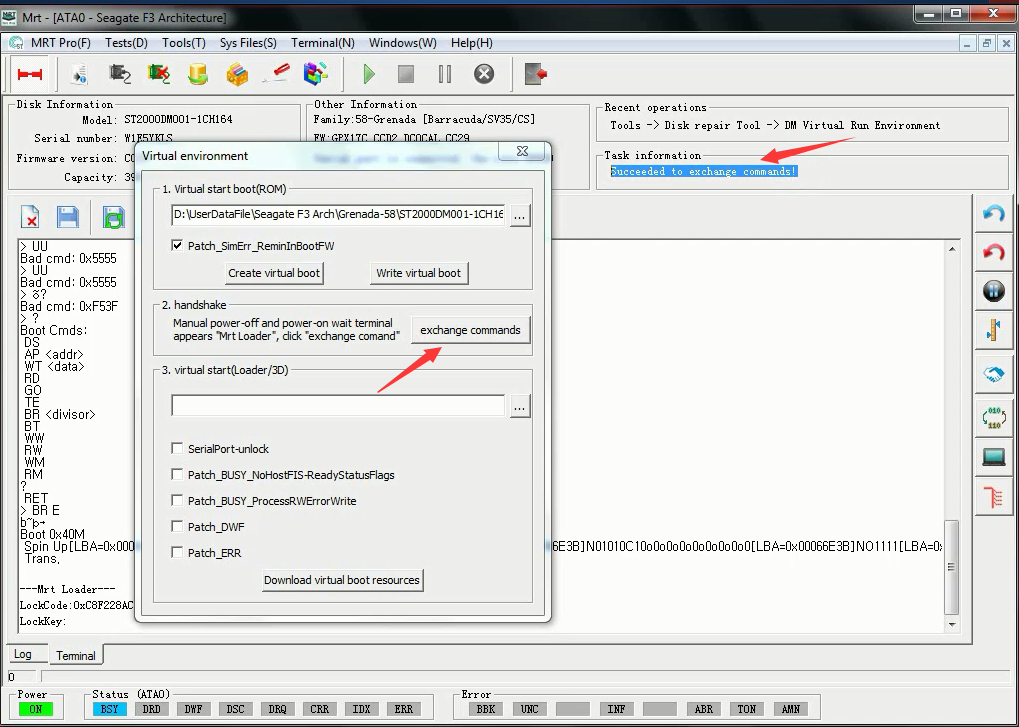Click the round black pause button in sidebar

point(993,290)
